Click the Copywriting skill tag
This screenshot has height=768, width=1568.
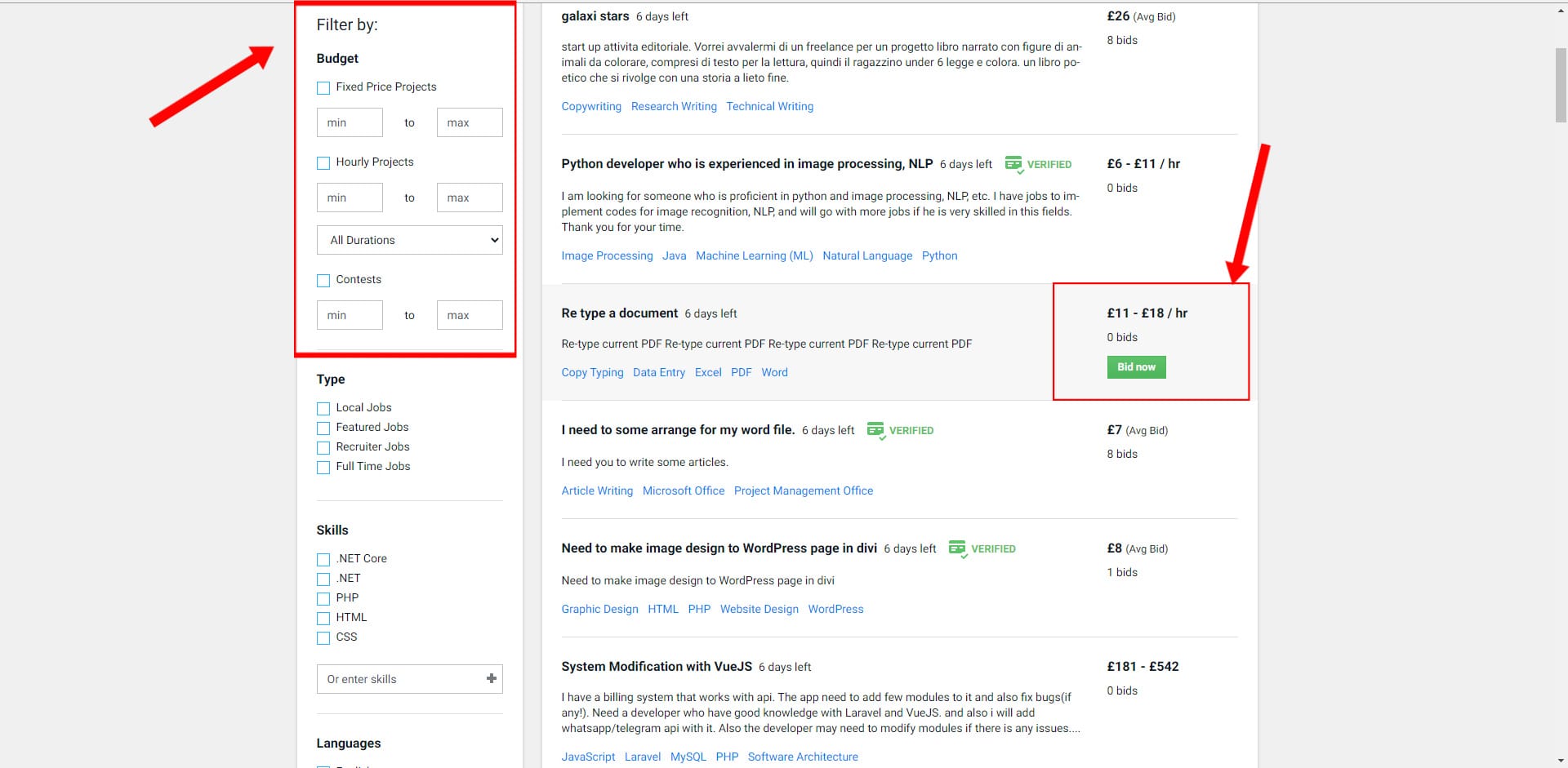[x=591, y=106]
